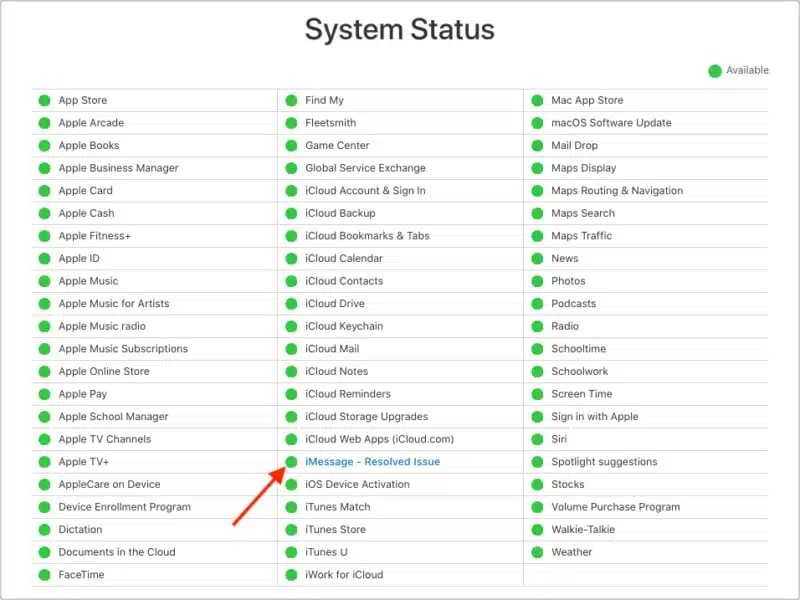Select the Device Enrollment Program row
The height and width of the screenshot is (600, 800).
pyautogui.click(x=124, y=507)
